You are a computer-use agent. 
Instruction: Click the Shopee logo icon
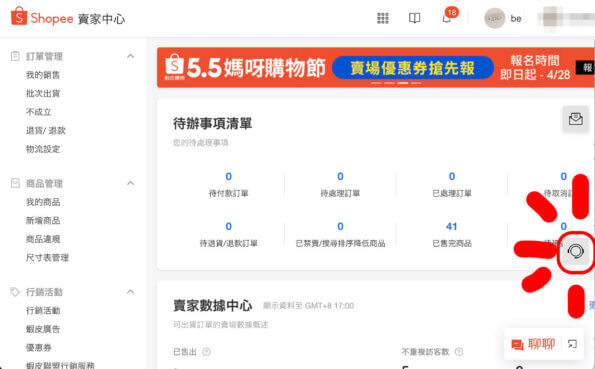coord(19,16)
